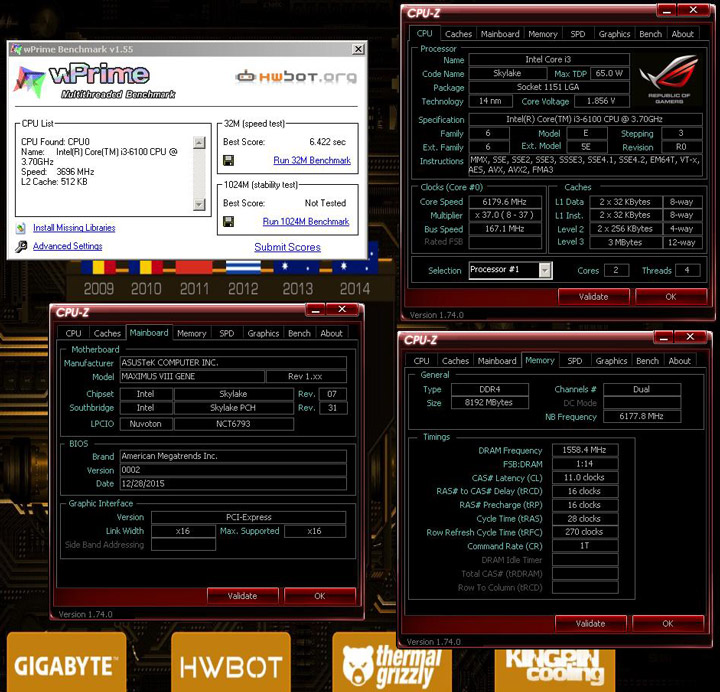
Task: Click the NB Frequency value 6177.8 MHz
Action: click(641, 416)
